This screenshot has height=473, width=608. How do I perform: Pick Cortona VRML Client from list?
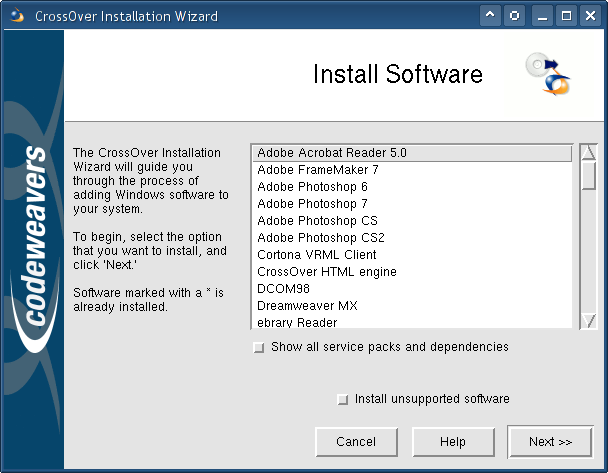412,255
